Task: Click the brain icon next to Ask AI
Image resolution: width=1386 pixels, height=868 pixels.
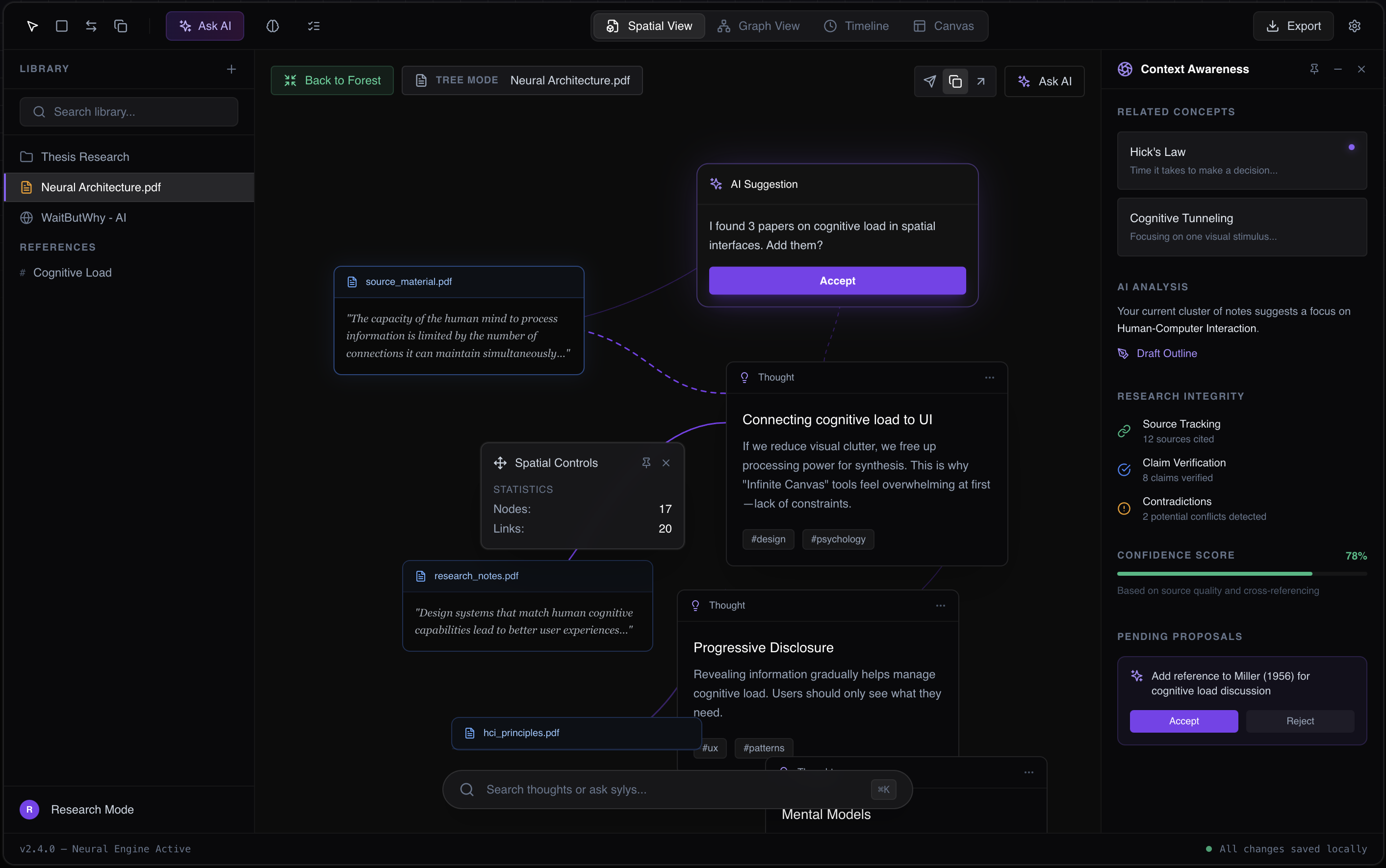Action: (273, 26)
